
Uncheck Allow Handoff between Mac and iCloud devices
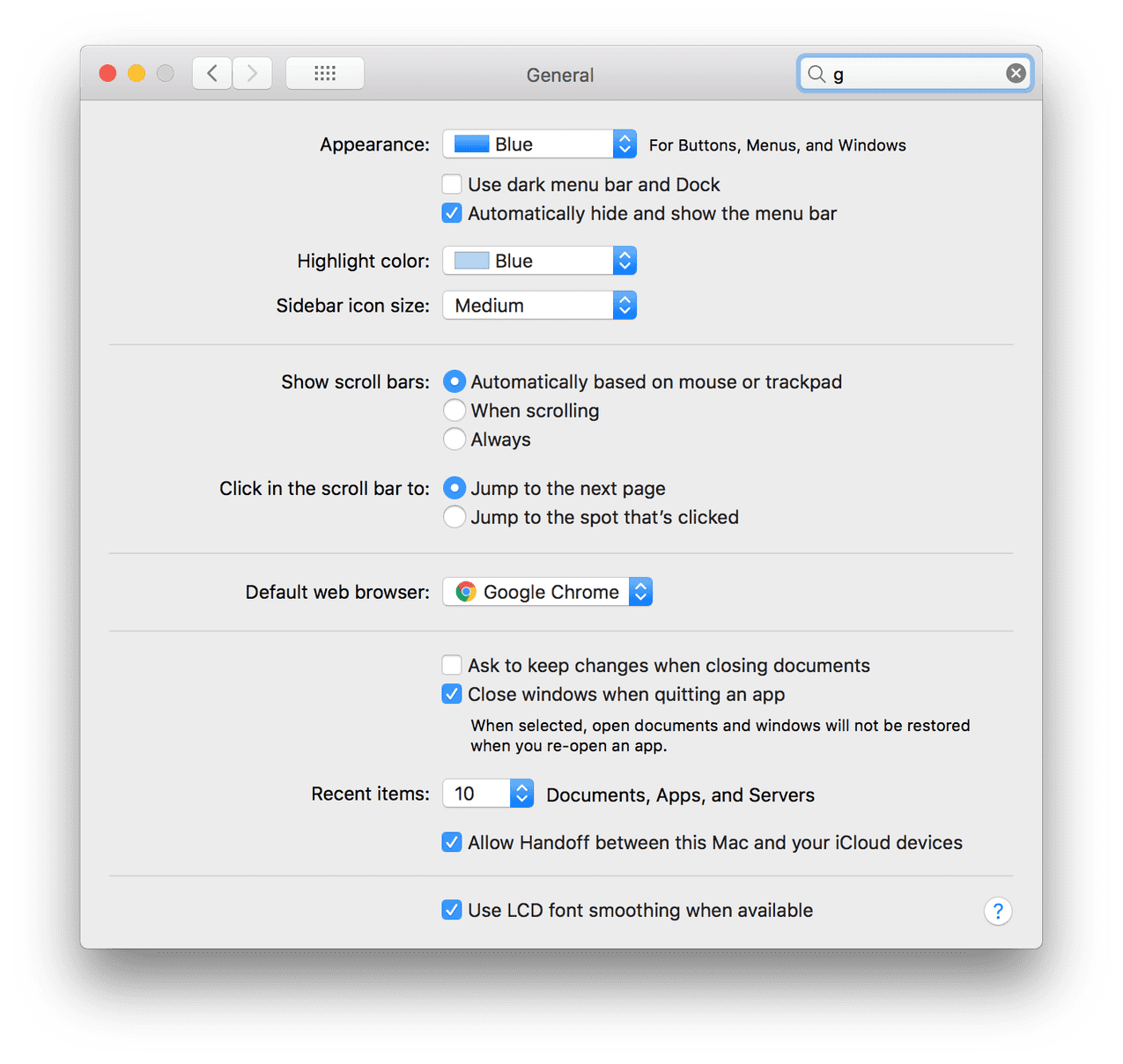(452, 842)
